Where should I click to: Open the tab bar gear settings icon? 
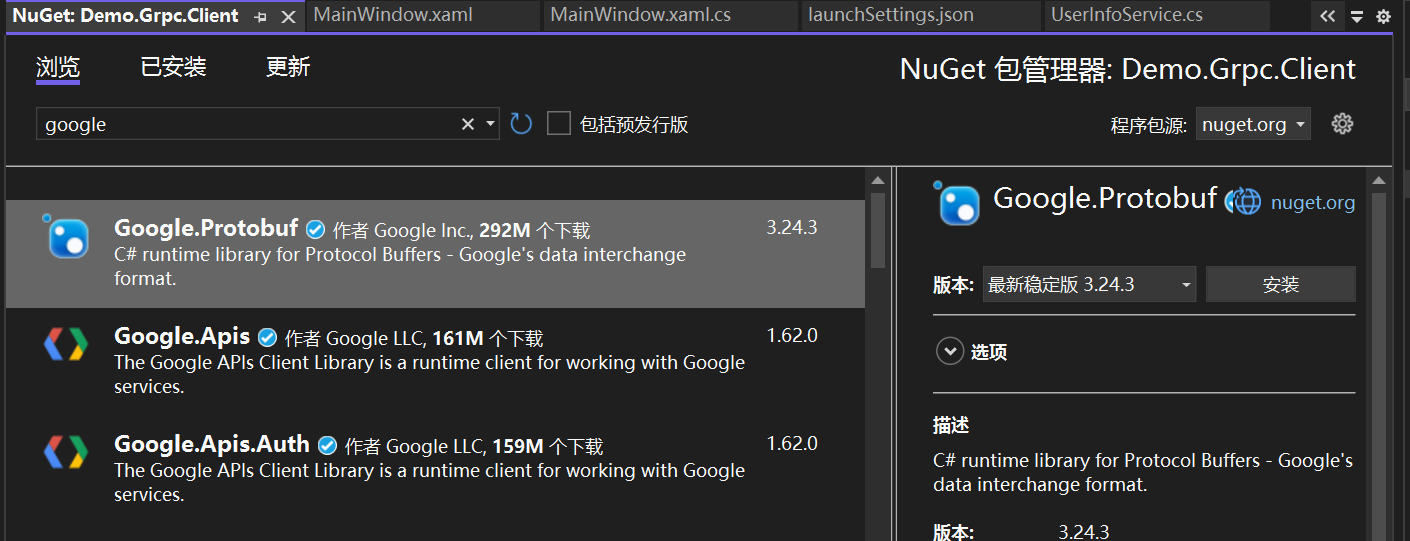tap(1384, 16)
